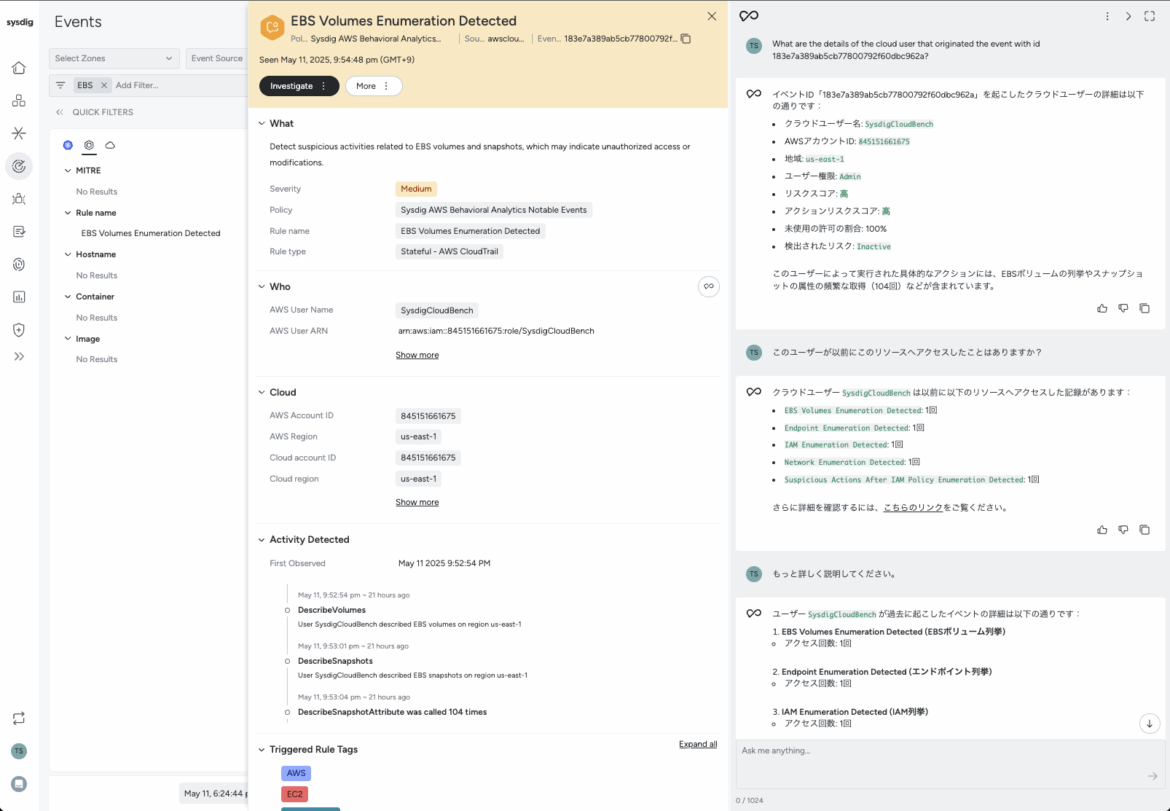Click the Sysdig AWS Behavioral Analytics Notable Events policy chip
Viewport: 1170px width, 811px height.
pos(494,210)
